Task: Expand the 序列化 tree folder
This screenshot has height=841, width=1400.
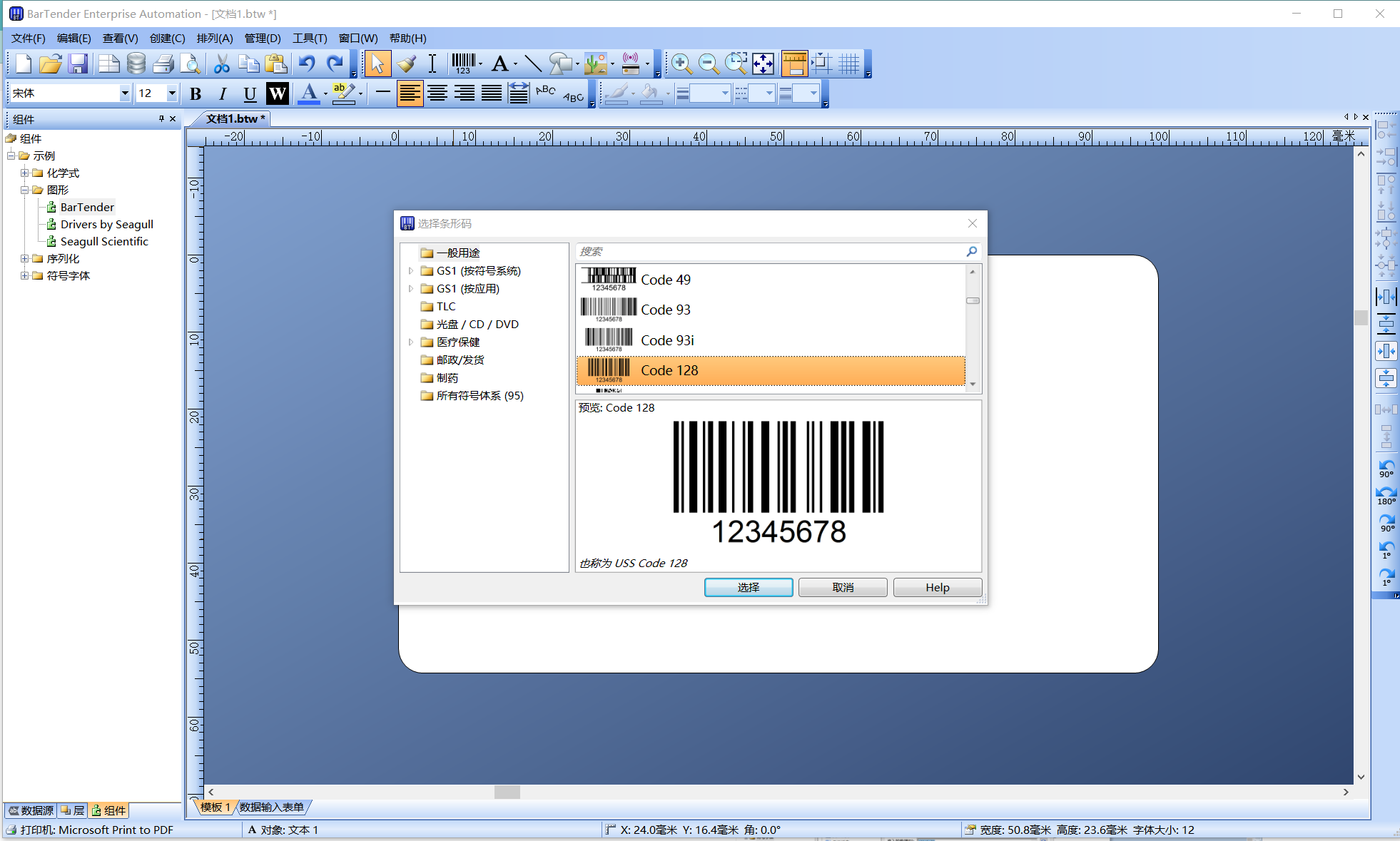Action: [x=24, y=258]
